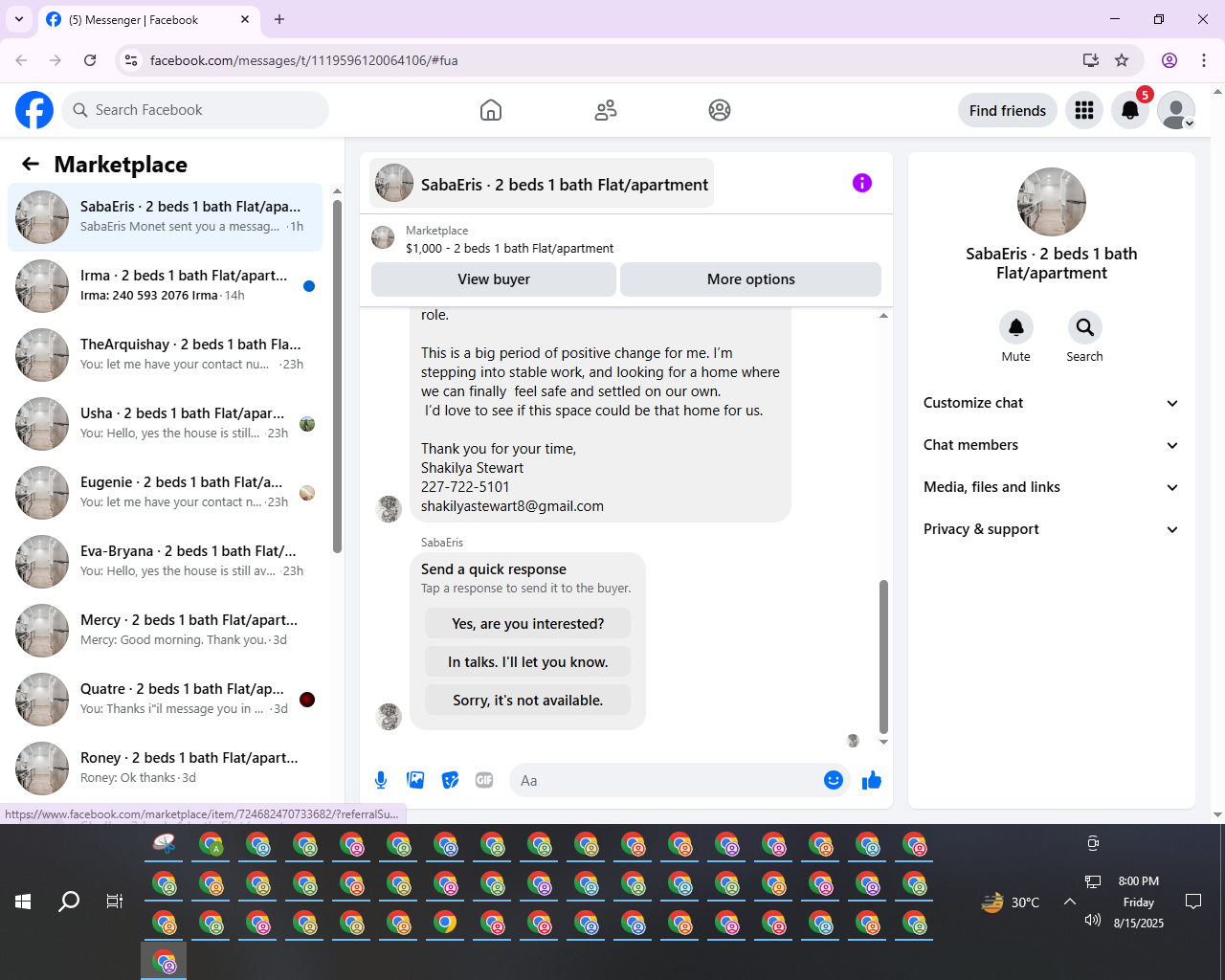Image resolution: width=1225 pixels, height=980 pixels.
Task: Open TheArquishay conversation
Action: pos(166,355)
